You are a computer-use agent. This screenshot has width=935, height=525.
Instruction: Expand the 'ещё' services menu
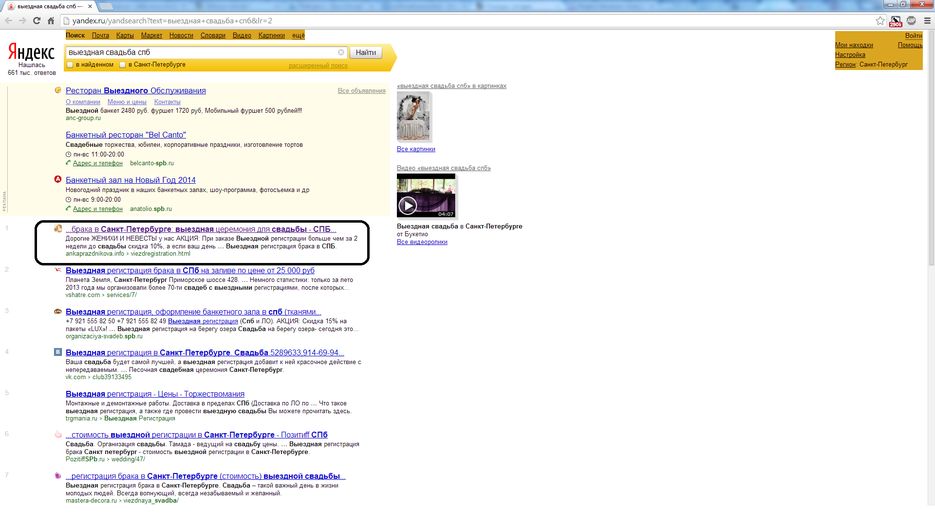click(x=298, y=35)
